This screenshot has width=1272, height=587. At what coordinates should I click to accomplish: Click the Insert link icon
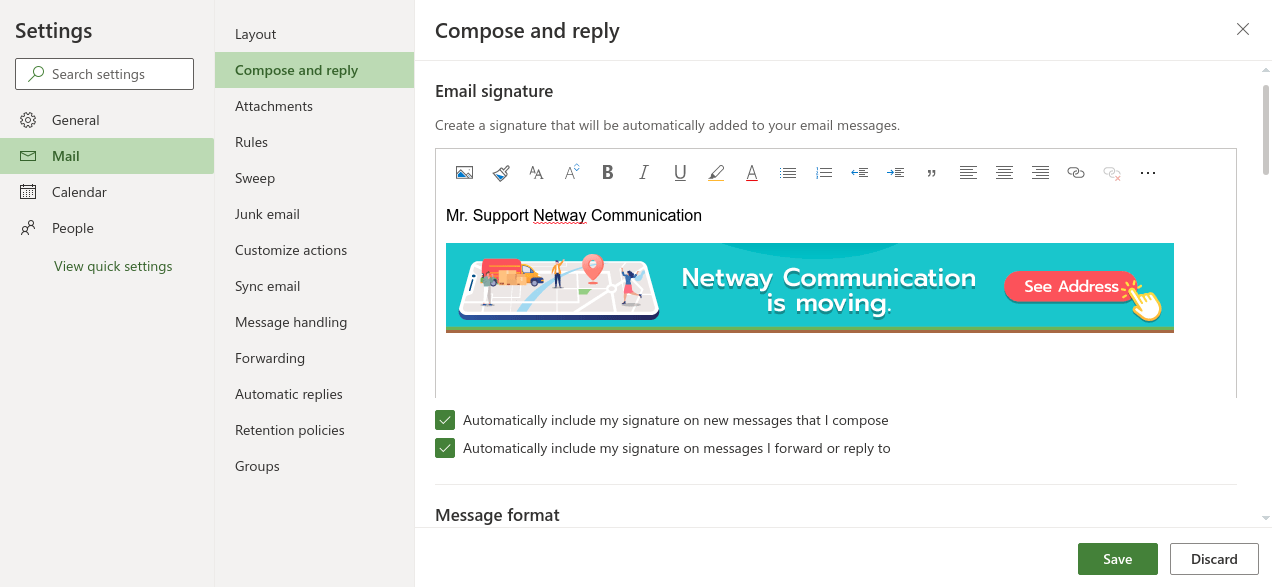coord(1076,173)
